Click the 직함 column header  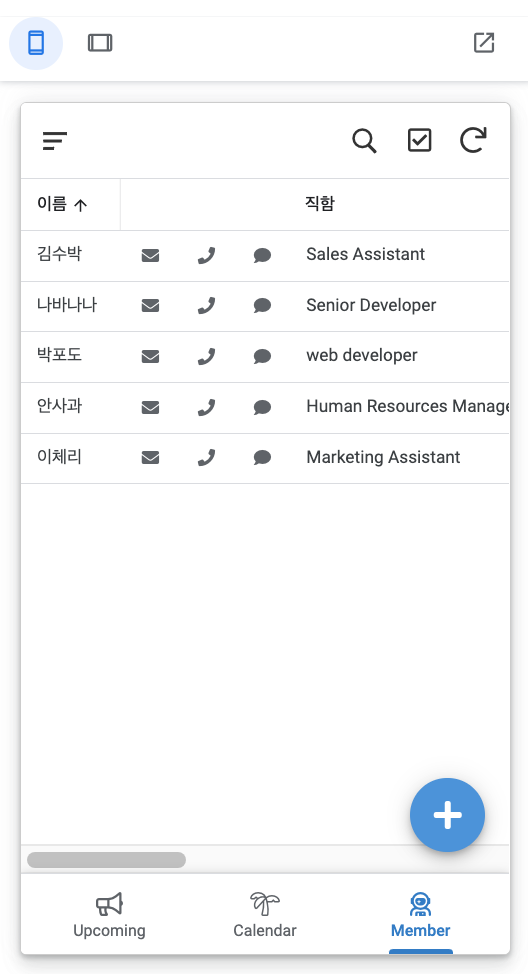tap(320, 203)
